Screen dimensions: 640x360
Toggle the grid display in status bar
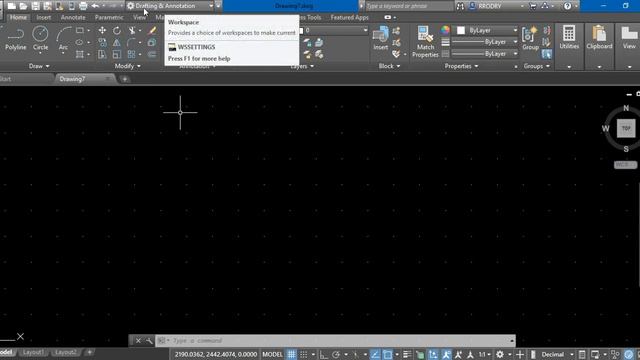point(291,354)
